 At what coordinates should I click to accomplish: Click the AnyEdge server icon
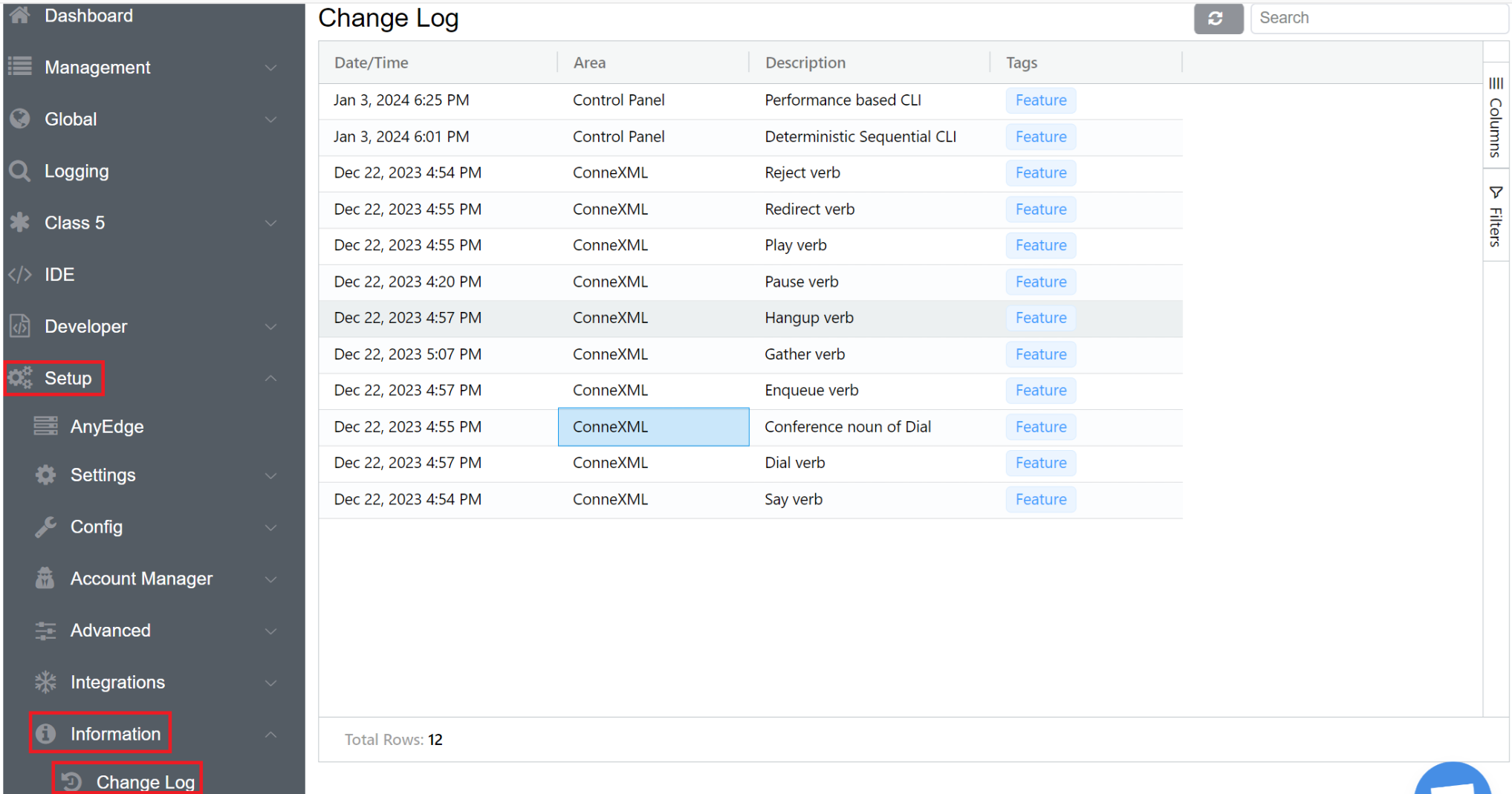click(45, 426)
